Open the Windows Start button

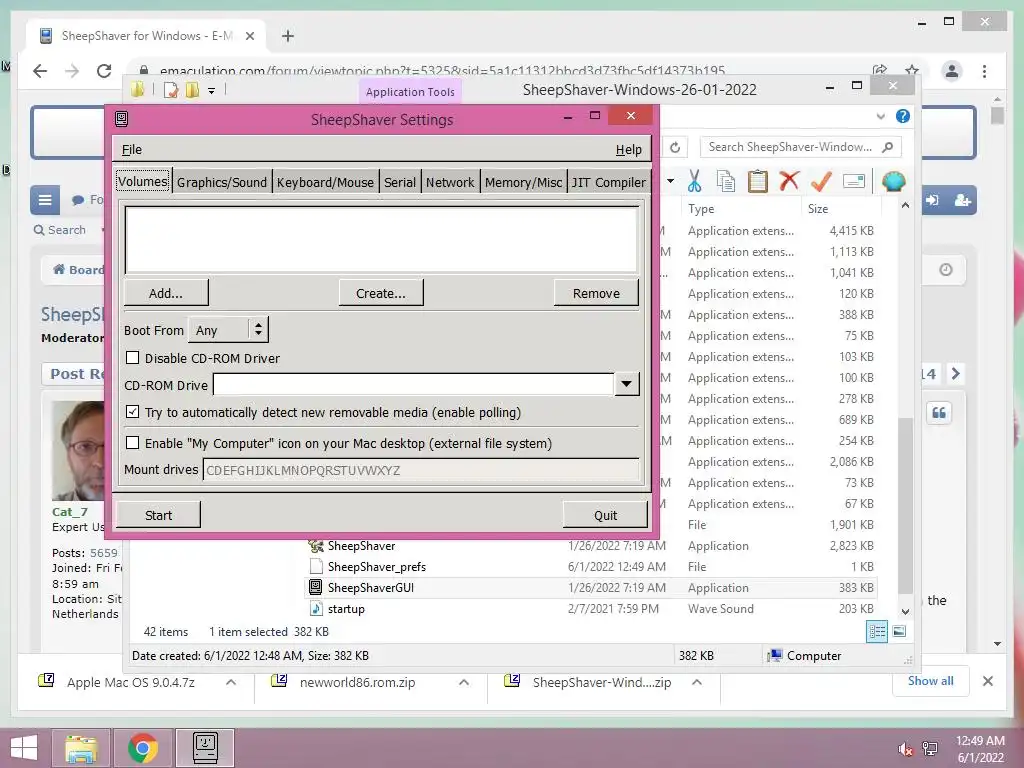pyautogui.click(x=24, y=748)
